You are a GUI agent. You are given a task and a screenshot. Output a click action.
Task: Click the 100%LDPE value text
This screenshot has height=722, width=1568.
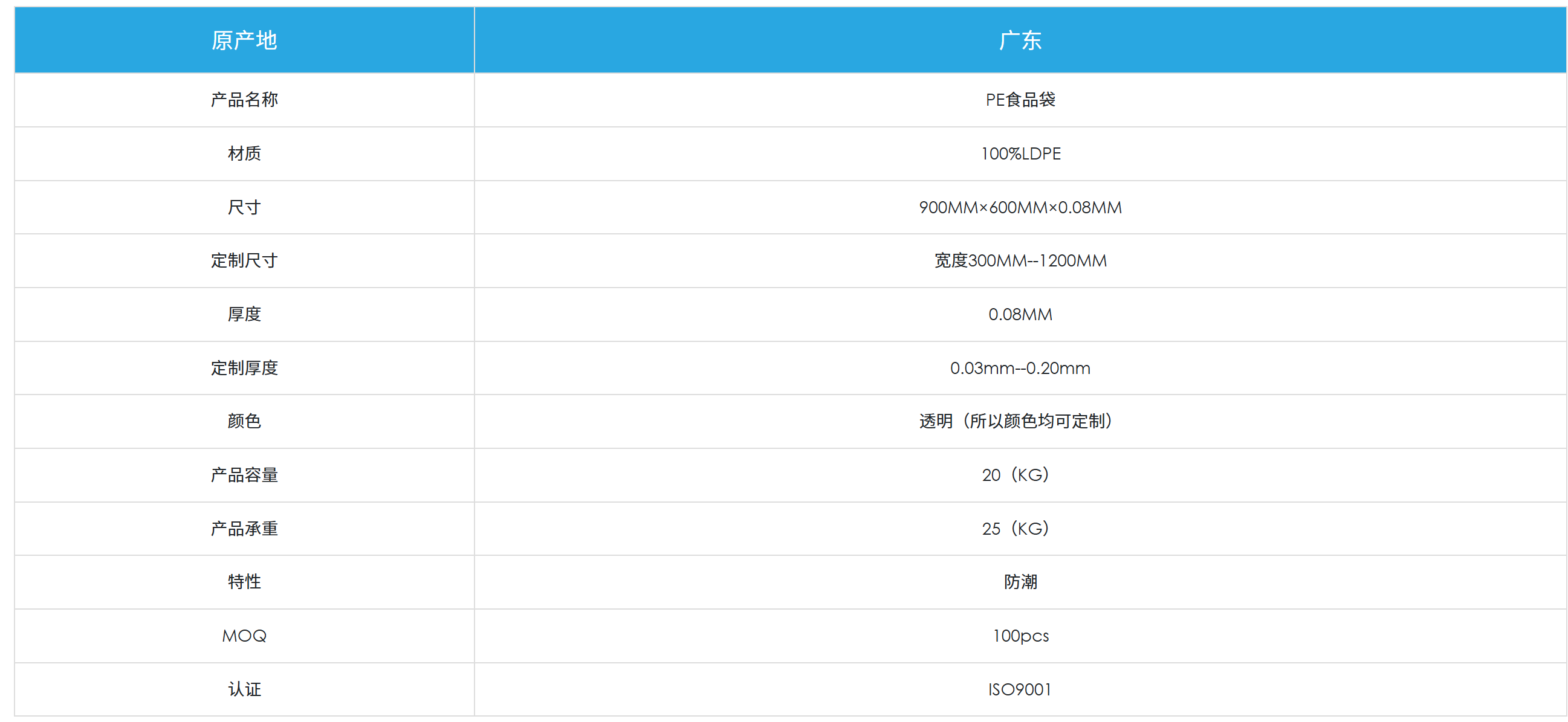pos(1020,153)
